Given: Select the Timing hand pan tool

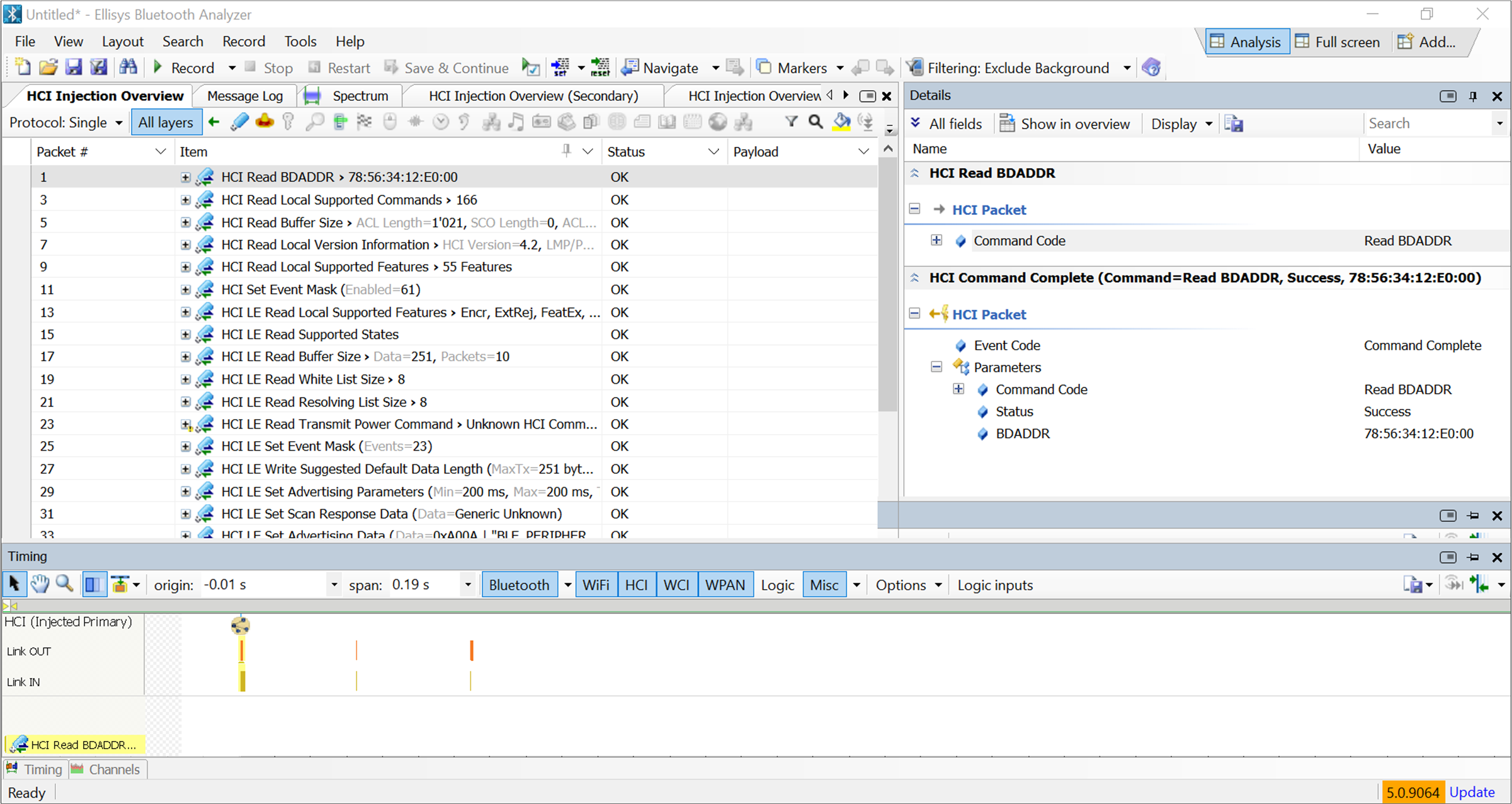Looking at the screenshot, I should coord(40,584).
